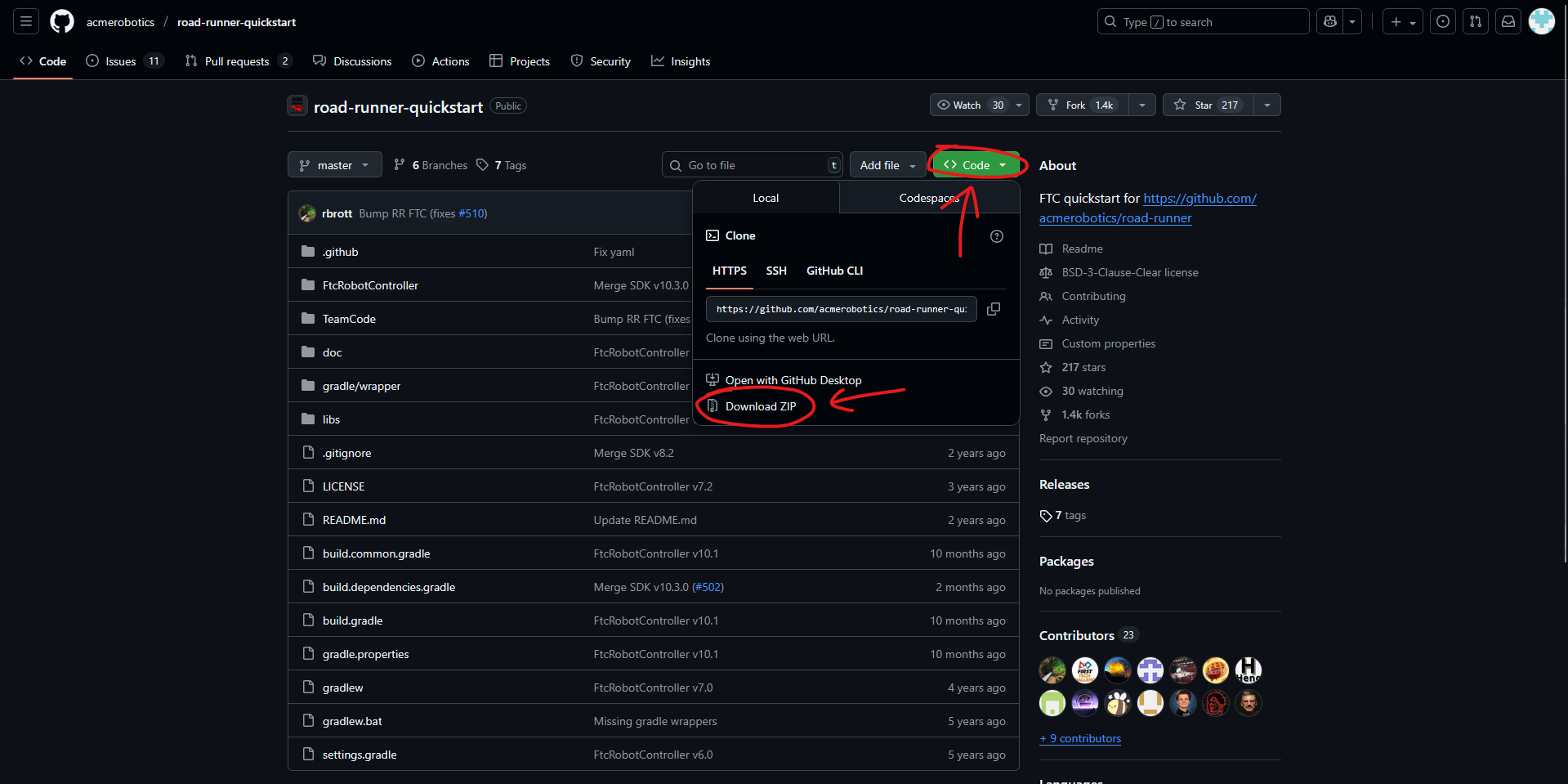Select Open with GitHub Desktop

(793, 379)
